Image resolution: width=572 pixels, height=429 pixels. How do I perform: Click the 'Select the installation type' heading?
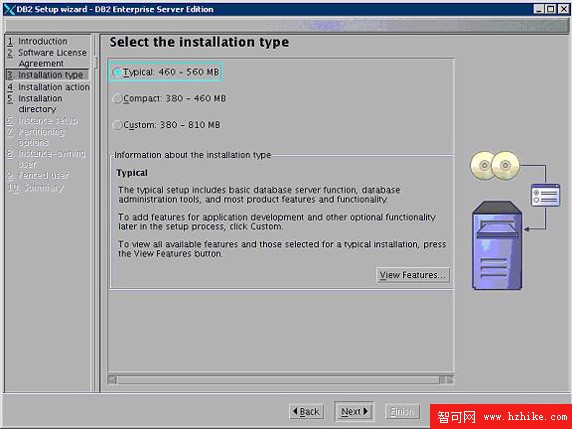point(199,42)
